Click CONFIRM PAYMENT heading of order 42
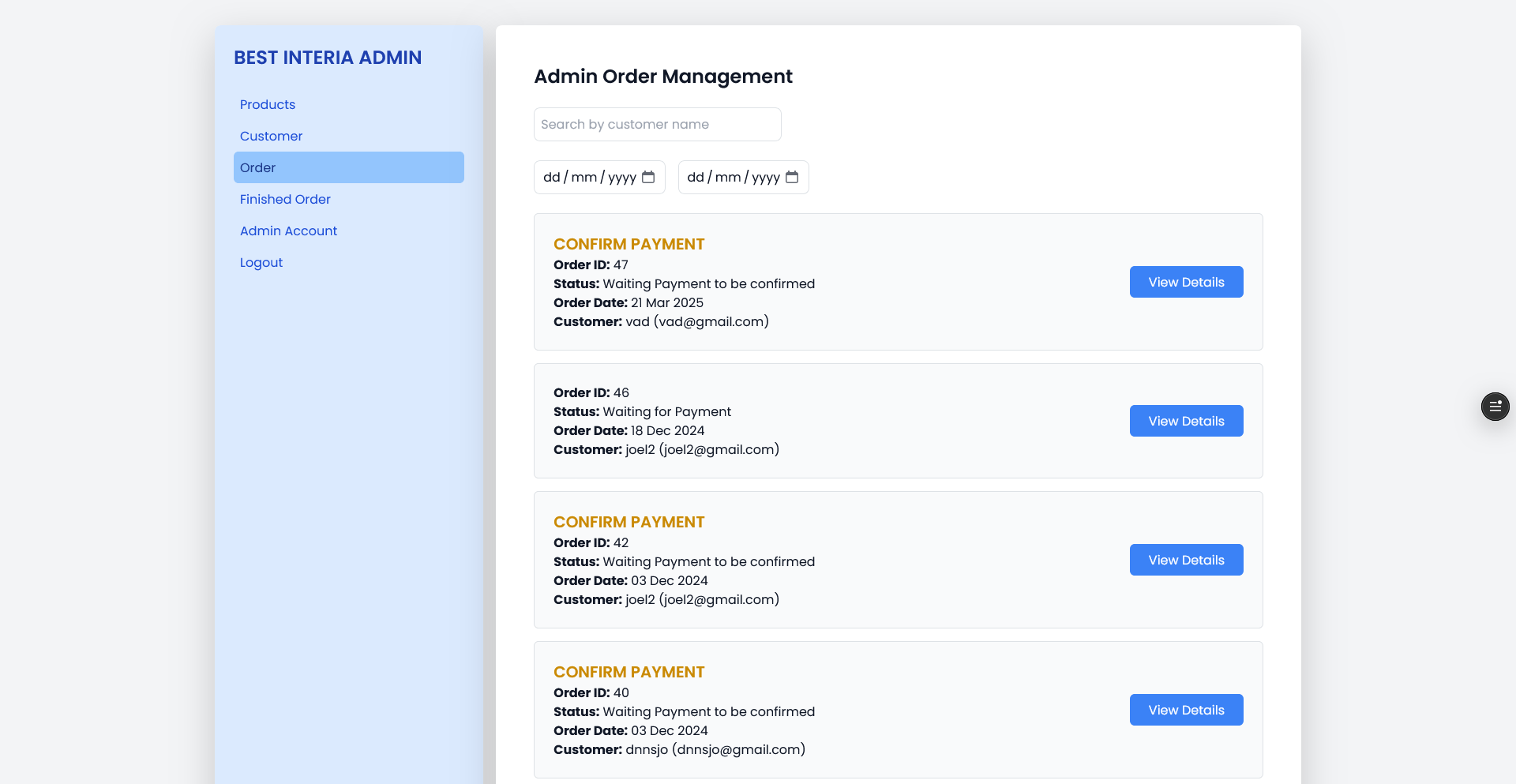 pyautogui.click(x=629, y=522)
